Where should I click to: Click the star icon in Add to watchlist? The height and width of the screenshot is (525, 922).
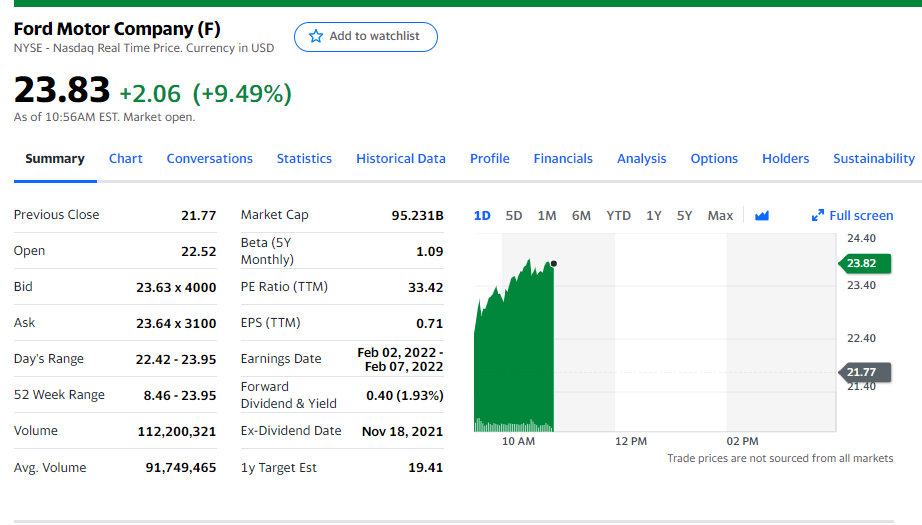316,36
